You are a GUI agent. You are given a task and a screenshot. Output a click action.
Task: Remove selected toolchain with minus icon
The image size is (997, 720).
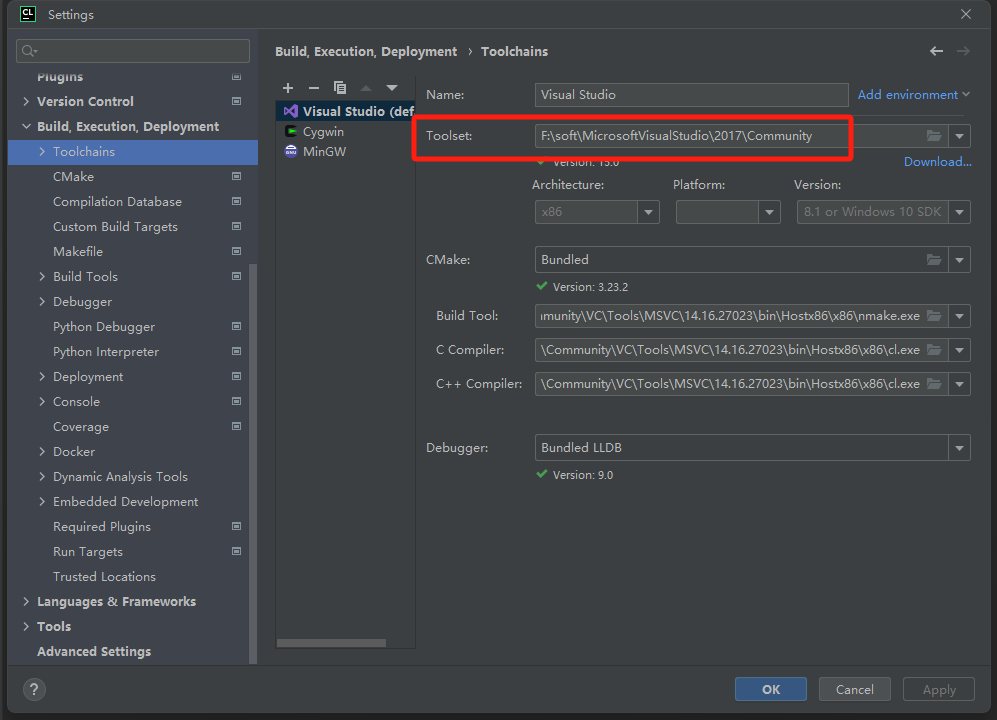coord(313,88)
